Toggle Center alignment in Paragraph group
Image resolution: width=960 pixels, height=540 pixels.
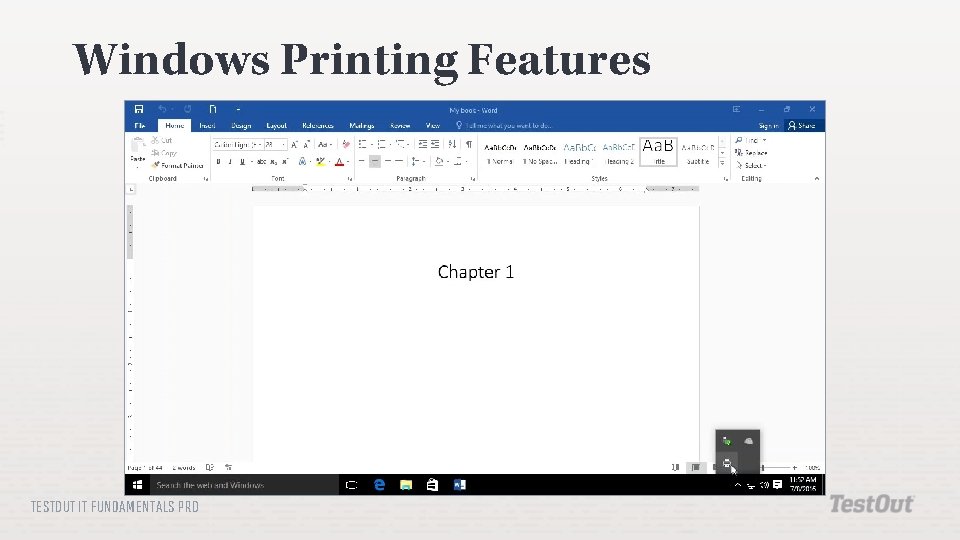point(375,162)
